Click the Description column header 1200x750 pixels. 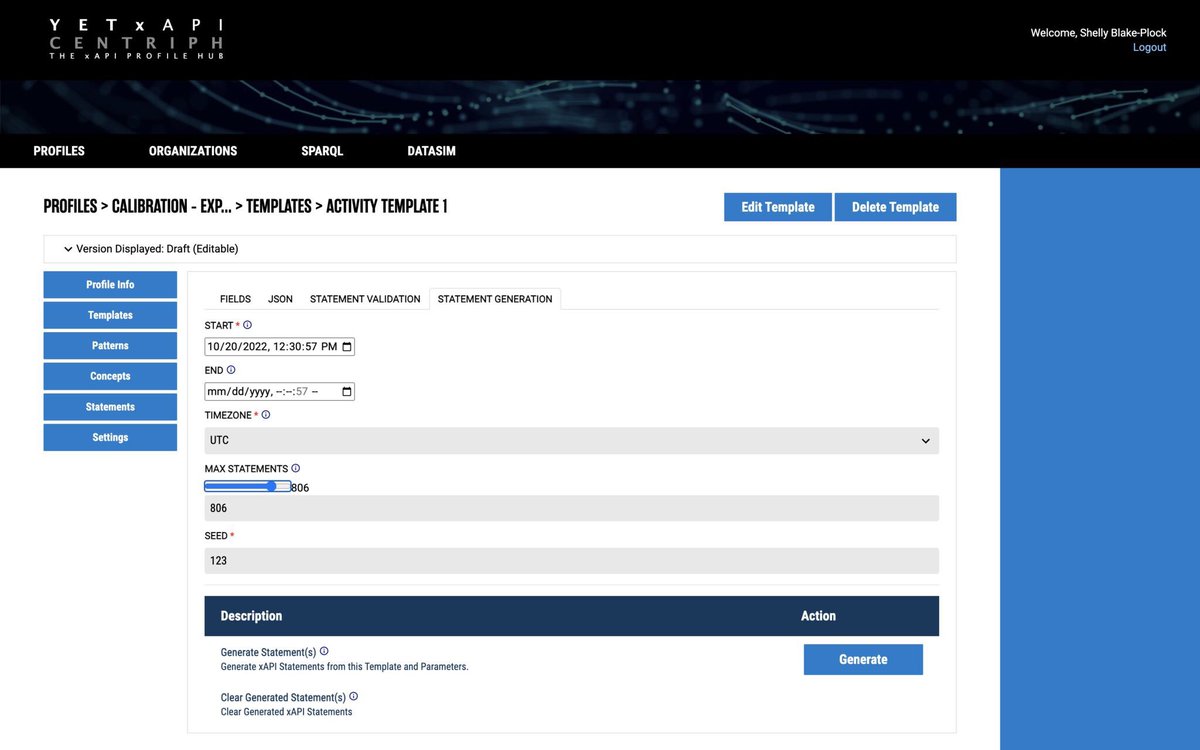(251, 616)
